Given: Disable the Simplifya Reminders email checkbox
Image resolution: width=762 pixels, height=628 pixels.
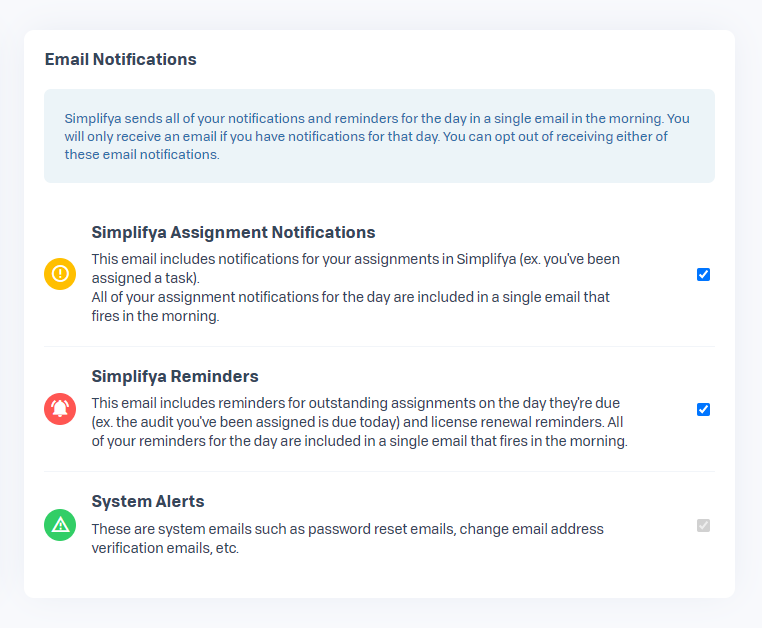Looking at the screenshot, I should (x=703, y=409).
